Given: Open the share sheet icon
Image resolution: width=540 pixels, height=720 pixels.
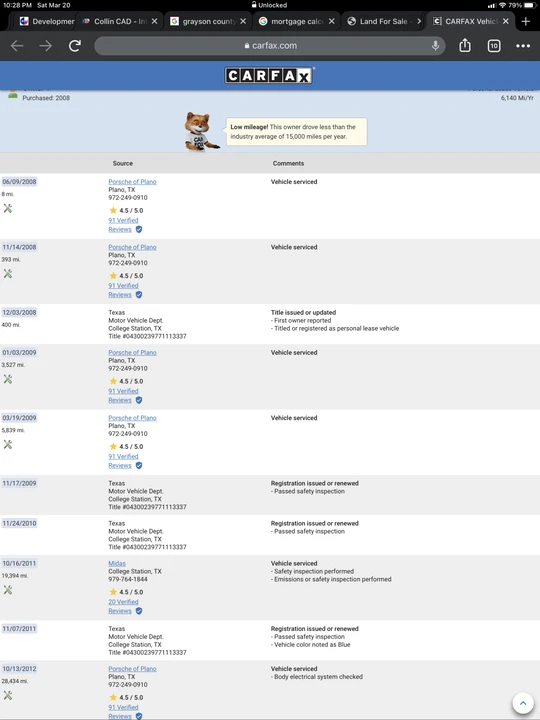Looking at the screenshot, I should coord(465,45).
